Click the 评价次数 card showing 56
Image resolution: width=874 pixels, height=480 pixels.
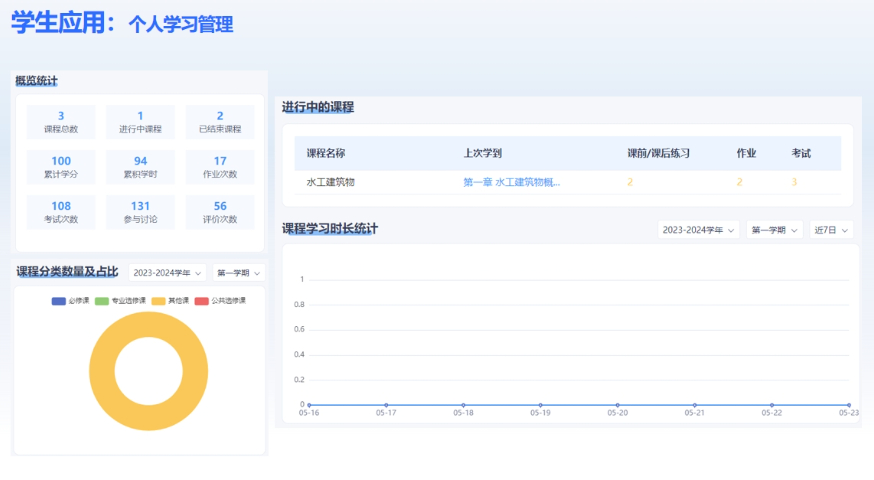pyautogui.click(x=220, y=212)
